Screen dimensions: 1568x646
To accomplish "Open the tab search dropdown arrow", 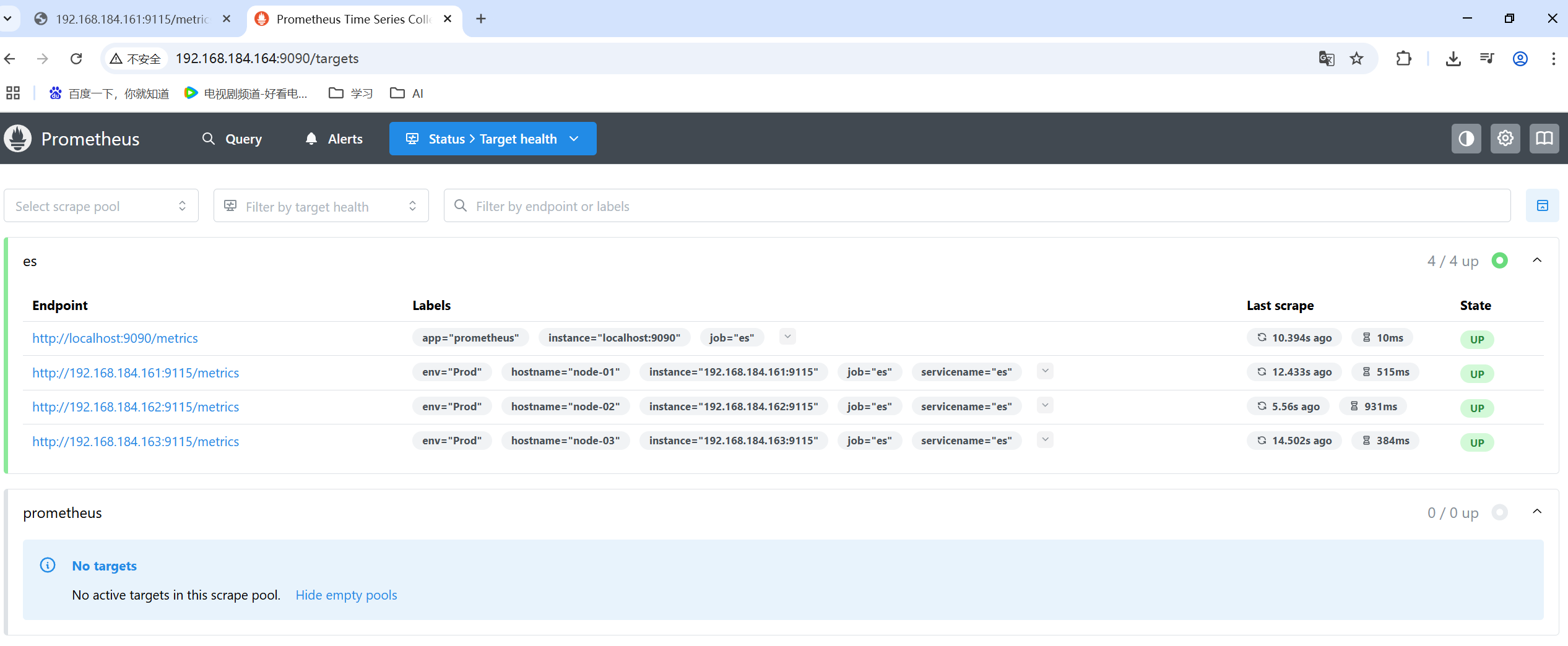I will pos(7,19).
